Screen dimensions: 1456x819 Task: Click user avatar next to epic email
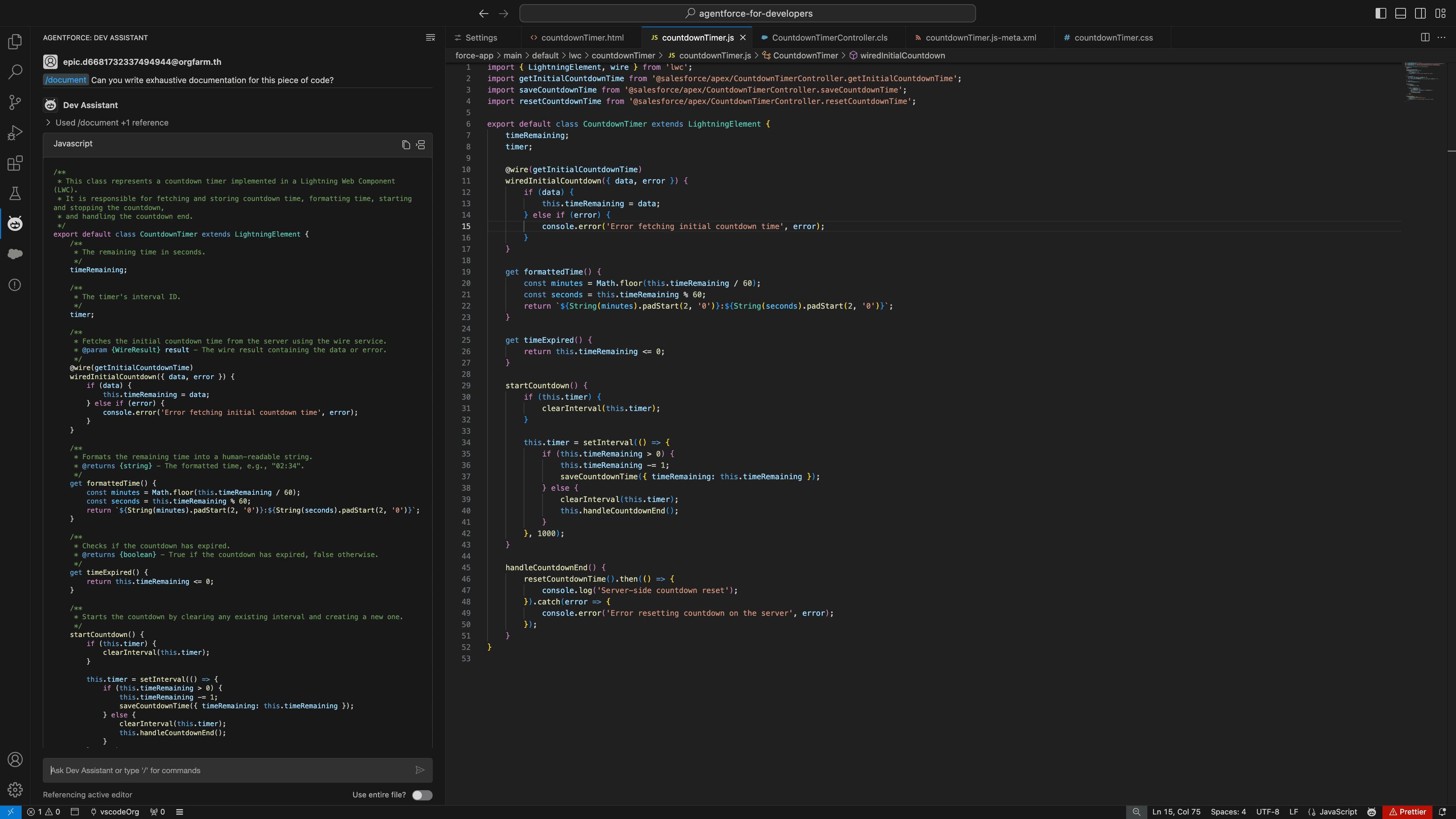click(x=50, y=61)
